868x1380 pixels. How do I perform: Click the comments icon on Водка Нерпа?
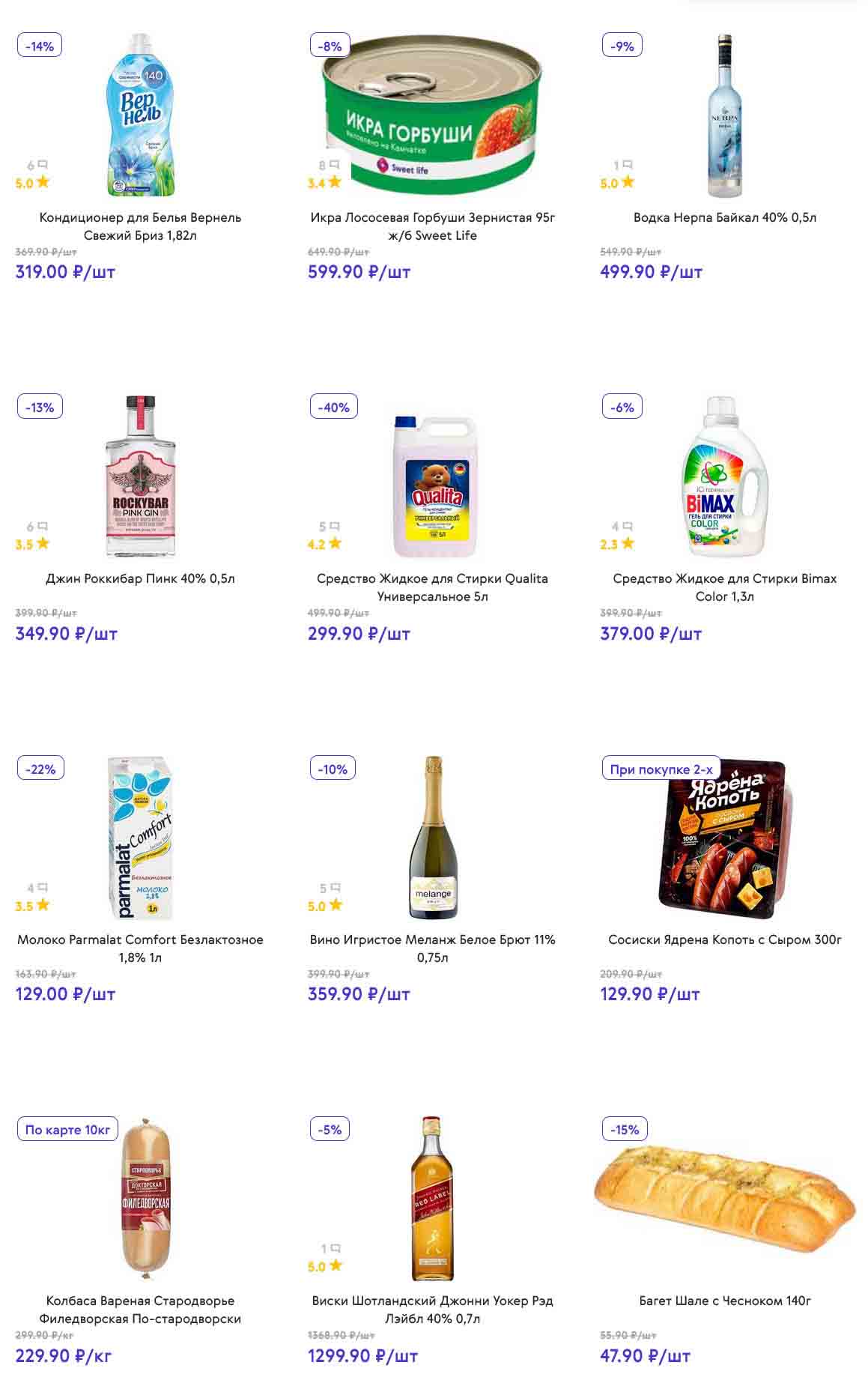coord(628,165)
